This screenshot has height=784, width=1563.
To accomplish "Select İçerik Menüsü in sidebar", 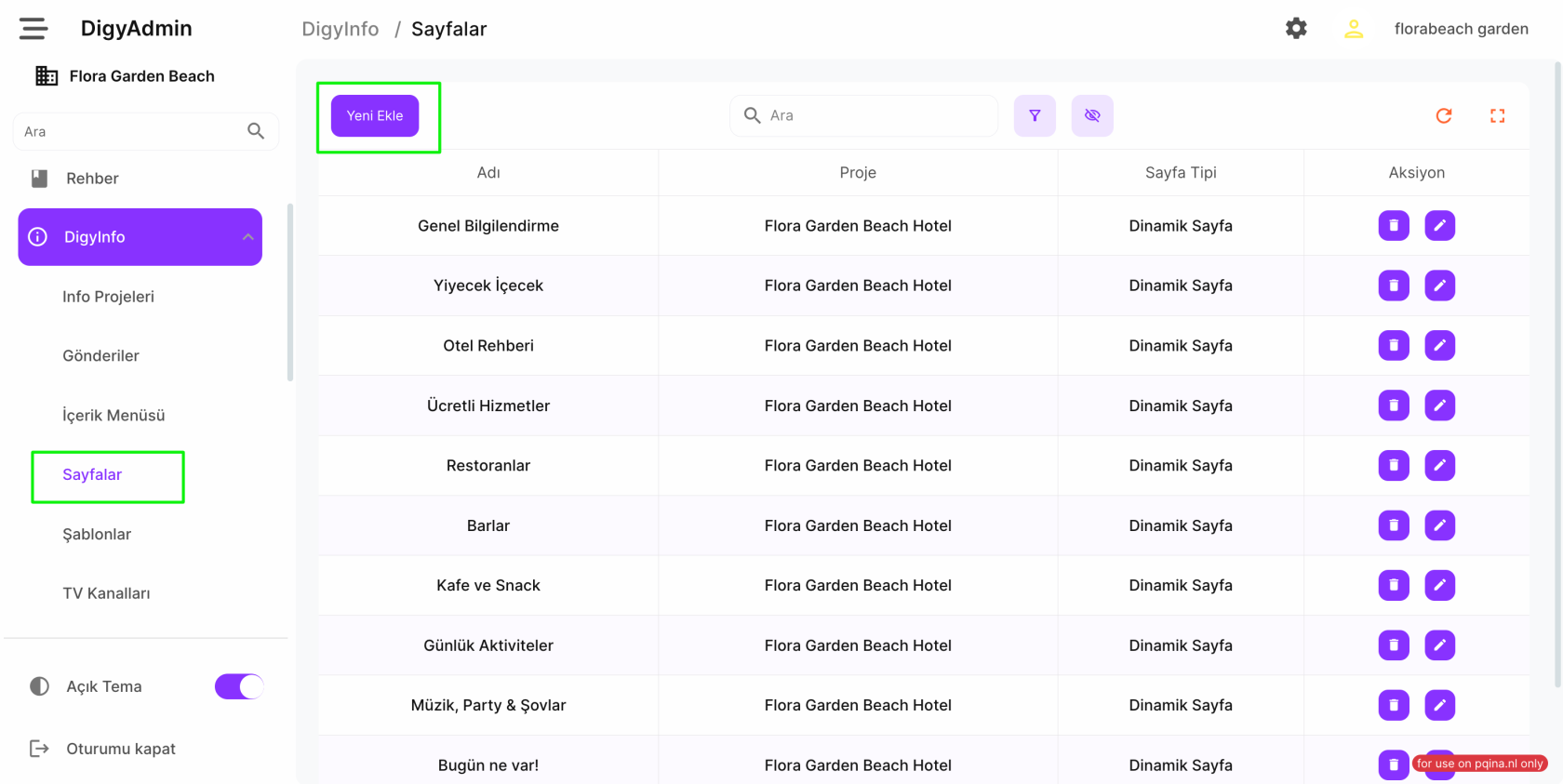I will click(114, 416).
